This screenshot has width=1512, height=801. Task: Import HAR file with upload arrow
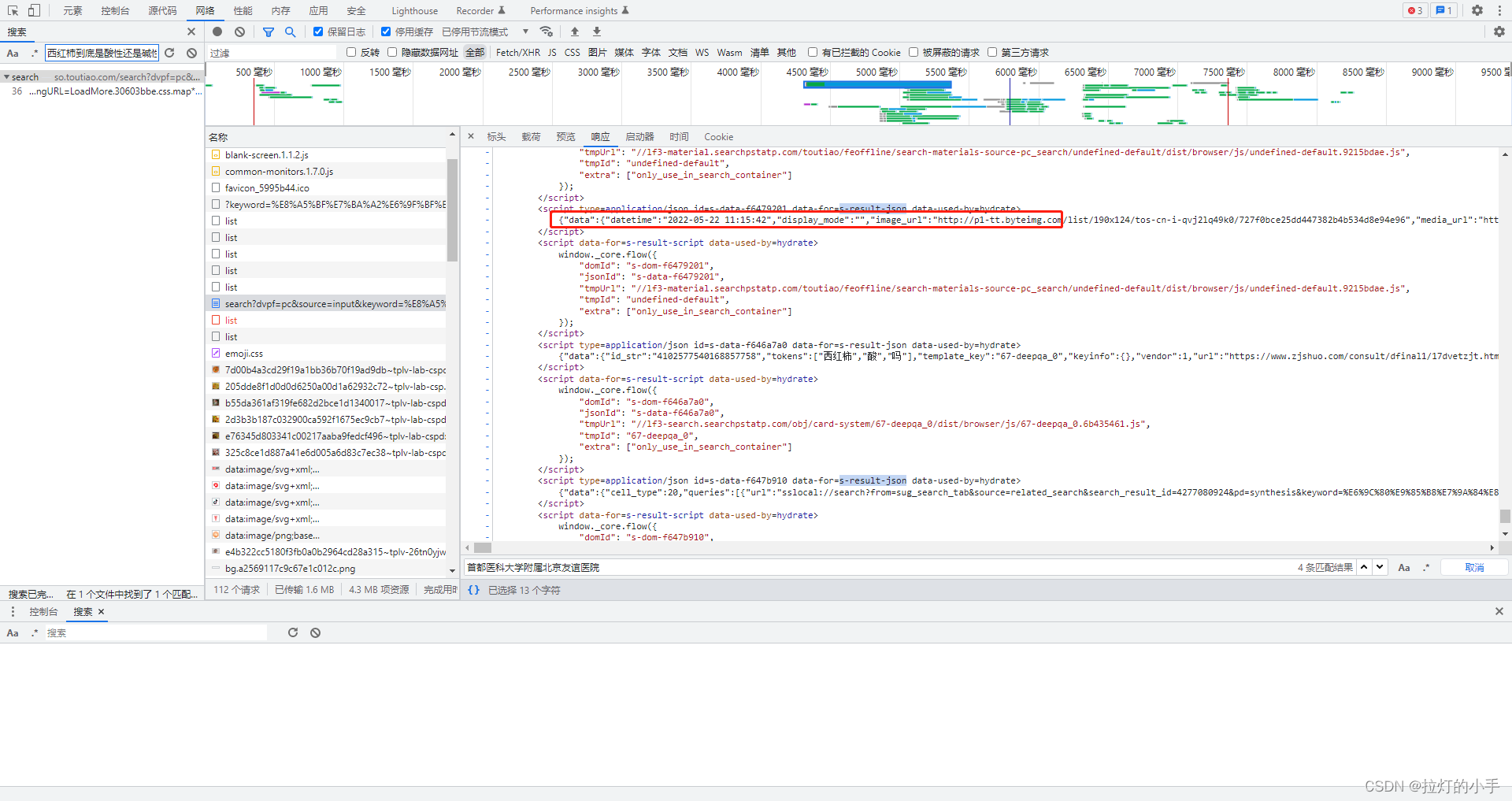[575, 32]
